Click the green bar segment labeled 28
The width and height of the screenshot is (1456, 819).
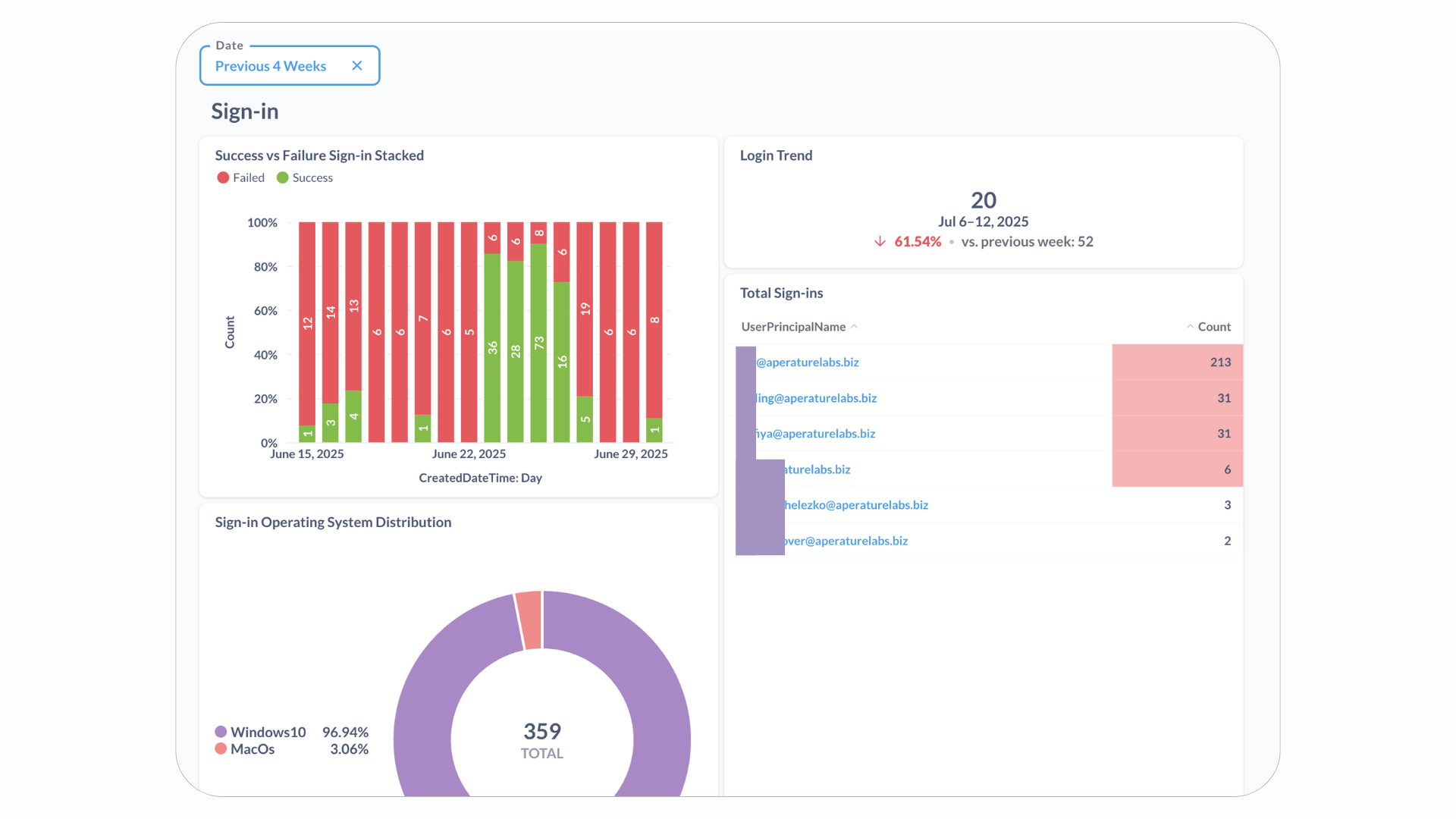516,351
